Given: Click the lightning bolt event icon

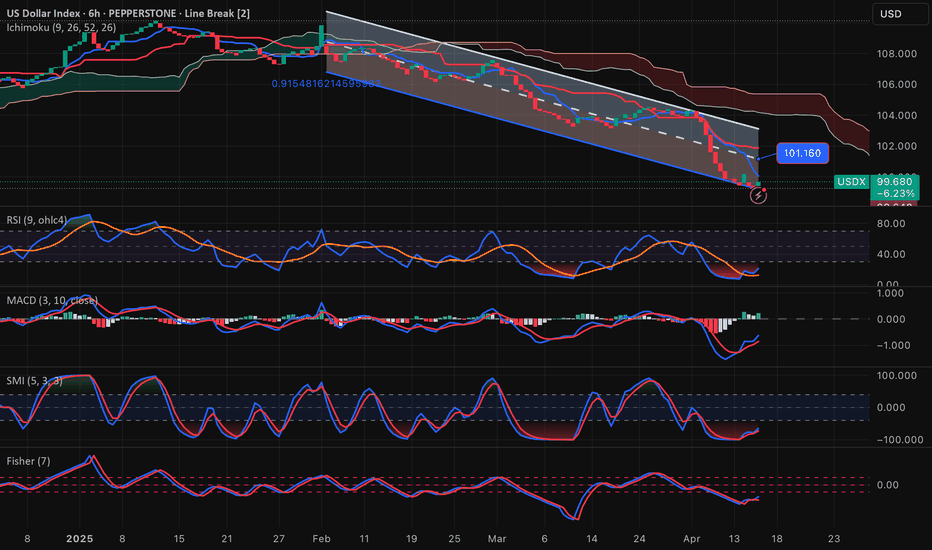Looking at the screenshot, I should click(x=758, y=196).
